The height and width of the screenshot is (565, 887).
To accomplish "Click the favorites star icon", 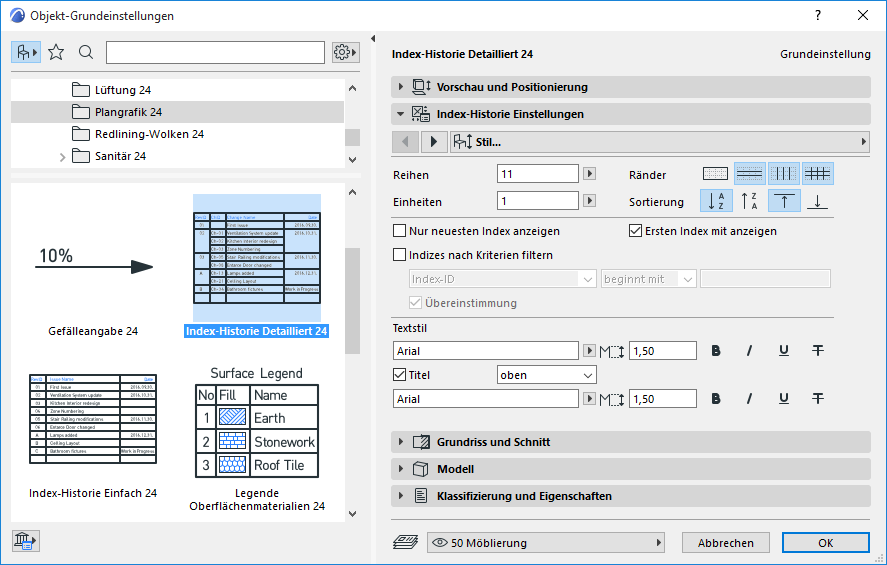I will click(x=56, y=52).
